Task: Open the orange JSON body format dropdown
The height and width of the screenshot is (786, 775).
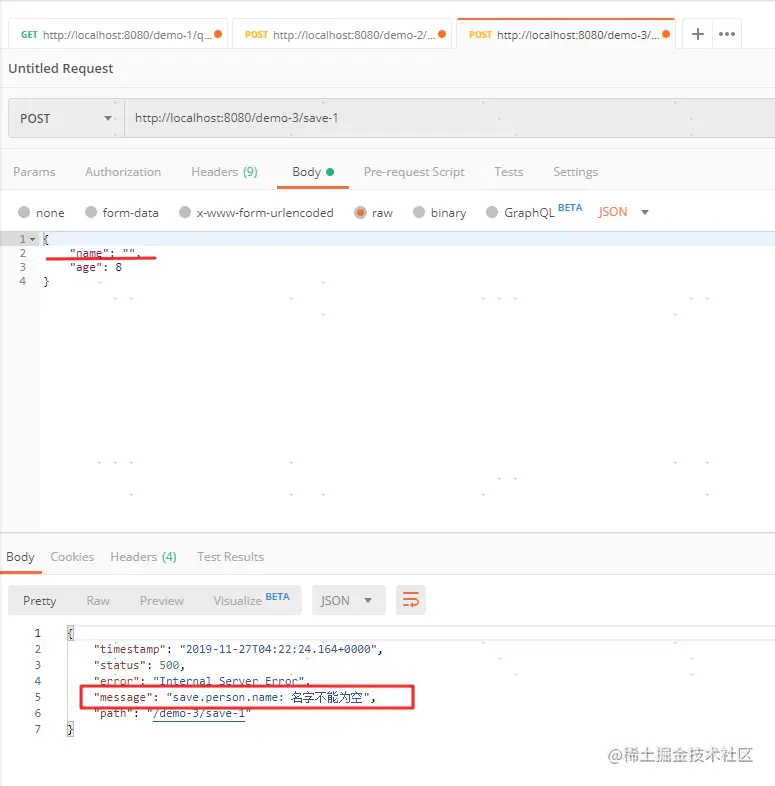Action: click(x=623, y=212)
